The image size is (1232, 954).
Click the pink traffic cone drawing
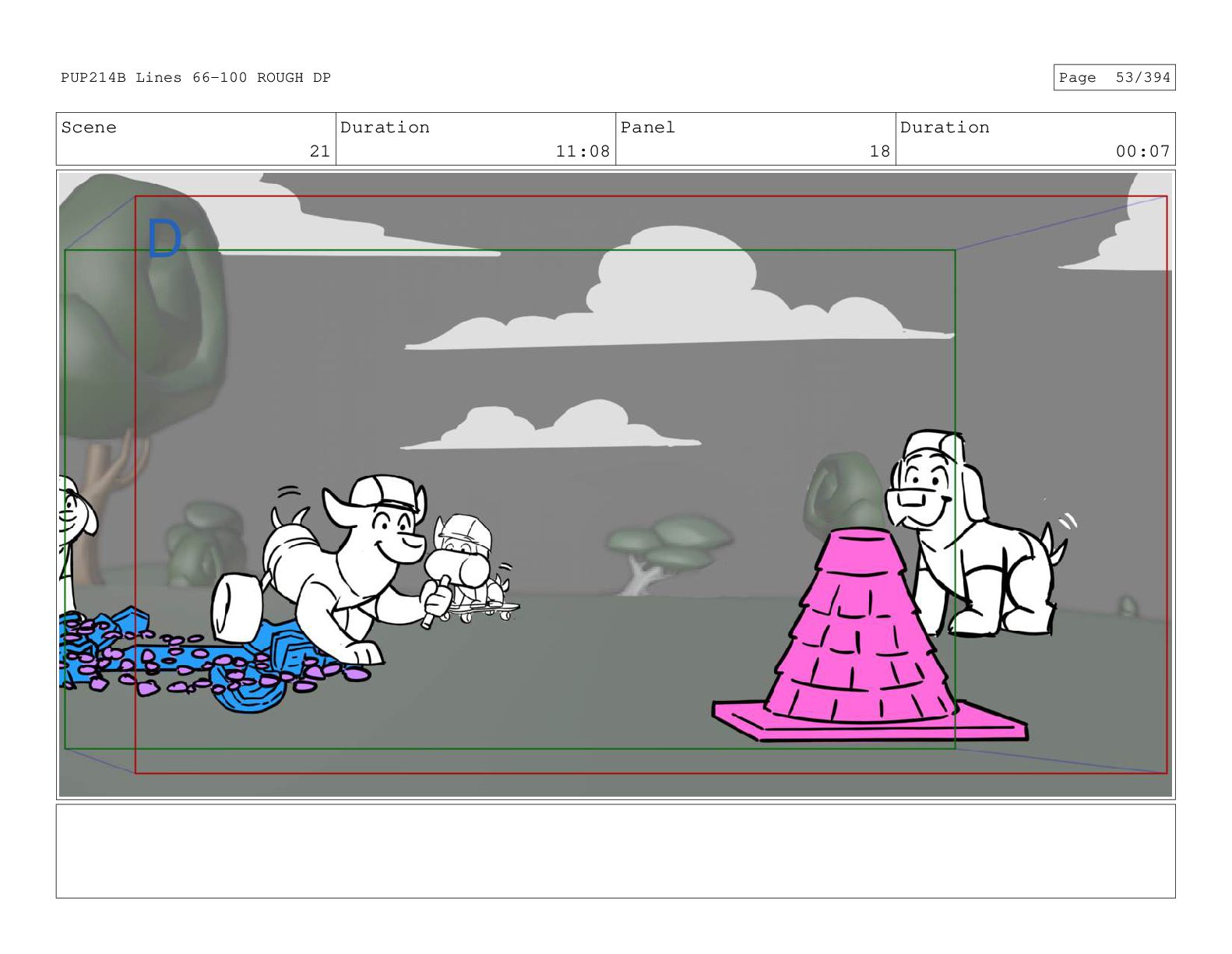[868, 635]
